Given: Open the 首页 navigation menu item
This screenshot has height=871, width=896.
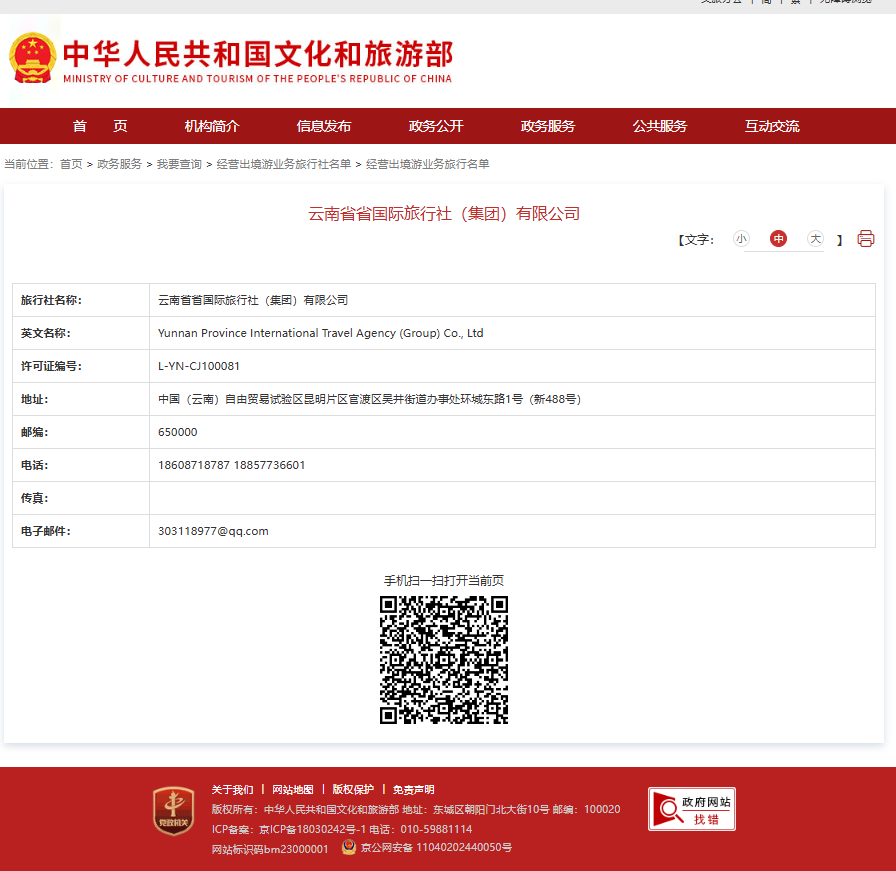Looking at the screenshot, I should (x=100, y=126).
